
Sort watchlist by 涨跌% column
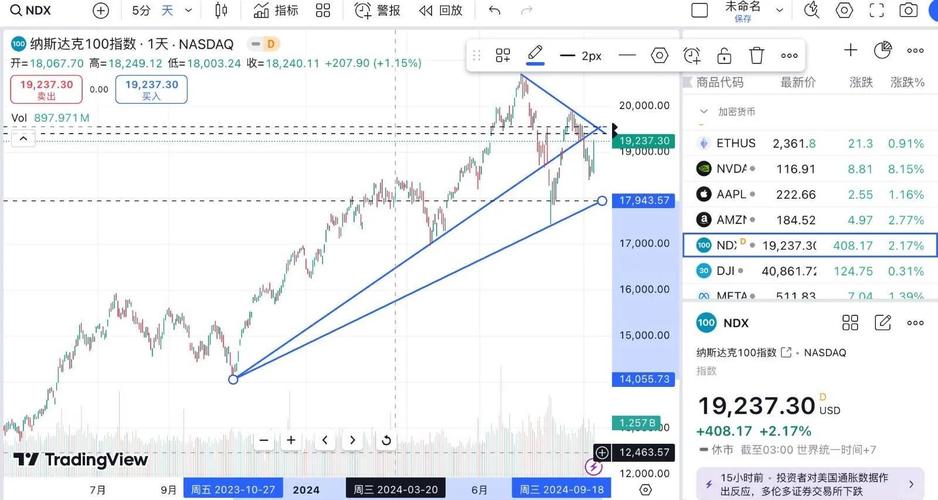pyautogui.click(x=907, y=82)
